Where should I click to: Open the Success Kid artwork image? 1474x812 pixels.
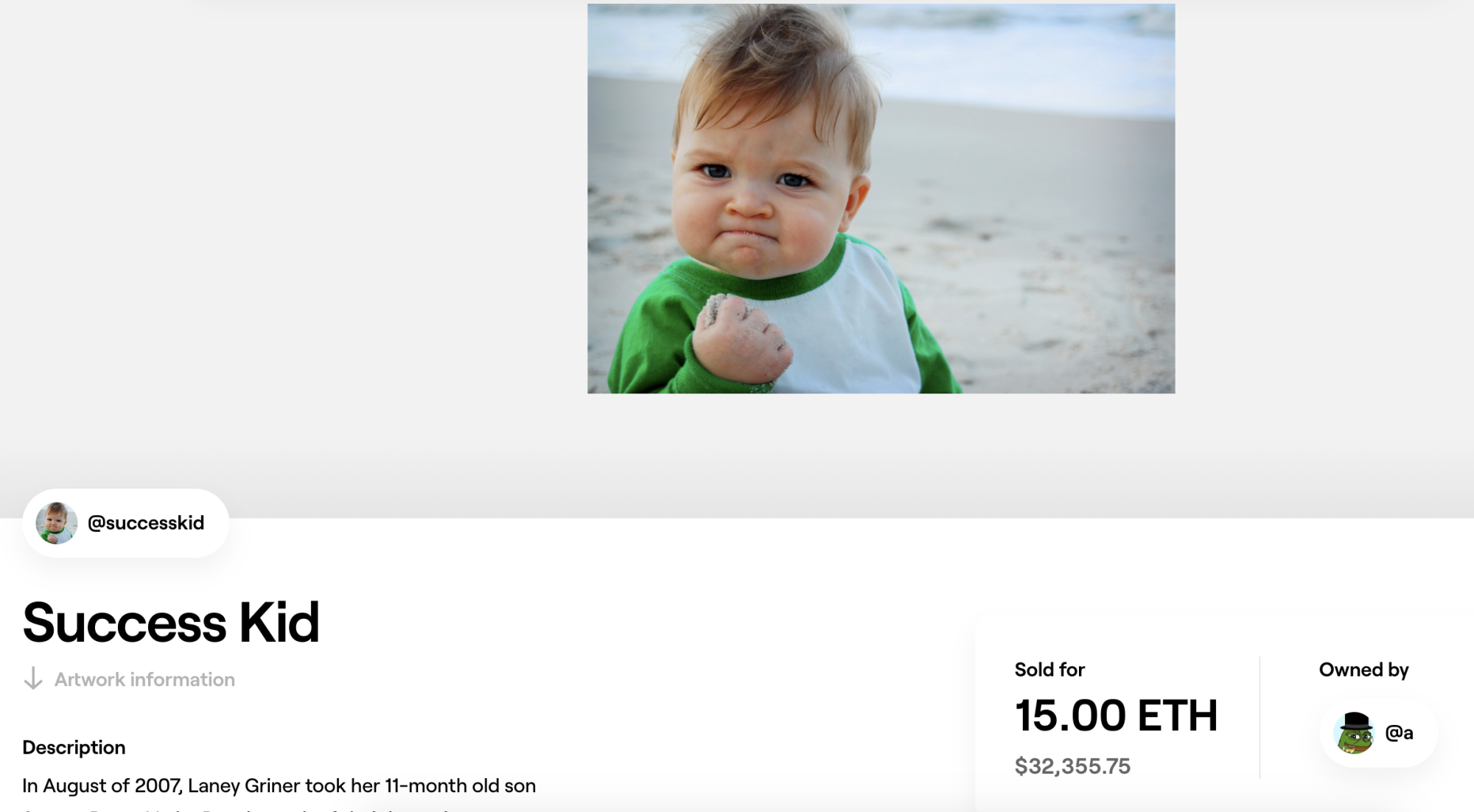(881, 198)
